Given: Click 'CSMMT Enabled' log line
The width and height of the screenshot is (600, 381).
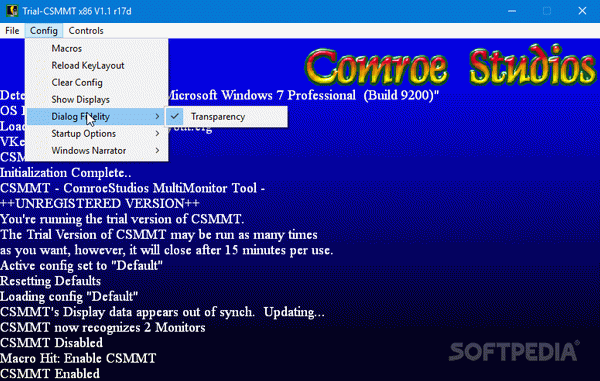Looking at the screenshot, I should click(x=50, y=374).
